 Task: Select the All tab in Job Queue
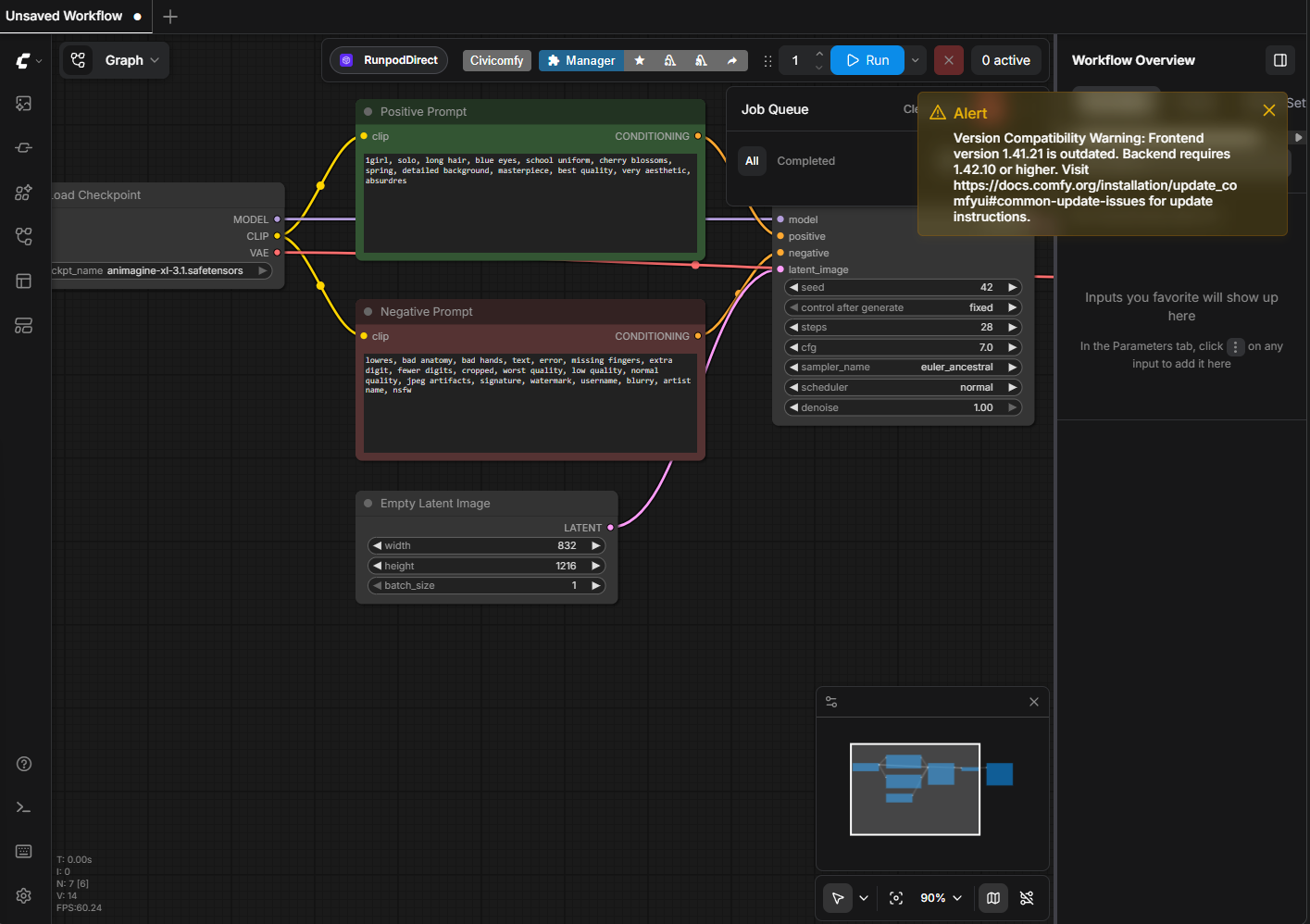(752, 161)
